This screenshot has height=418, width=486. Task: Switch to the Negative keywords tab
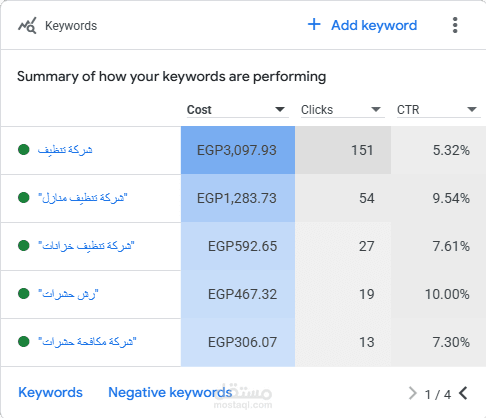coord(170,392)
